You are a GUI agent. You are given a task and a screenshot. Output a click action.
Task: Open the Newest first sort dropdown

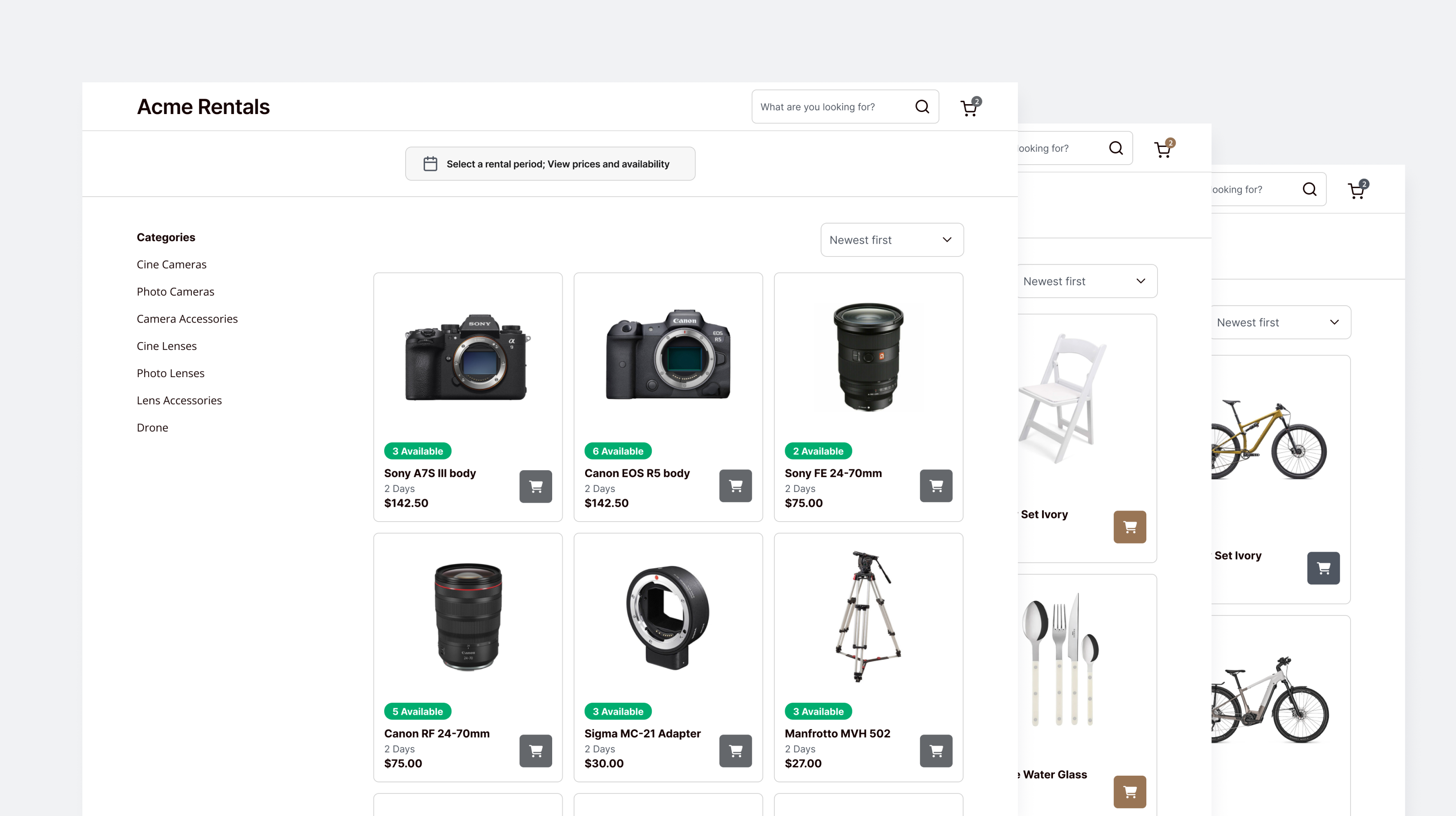click(891, 240)
